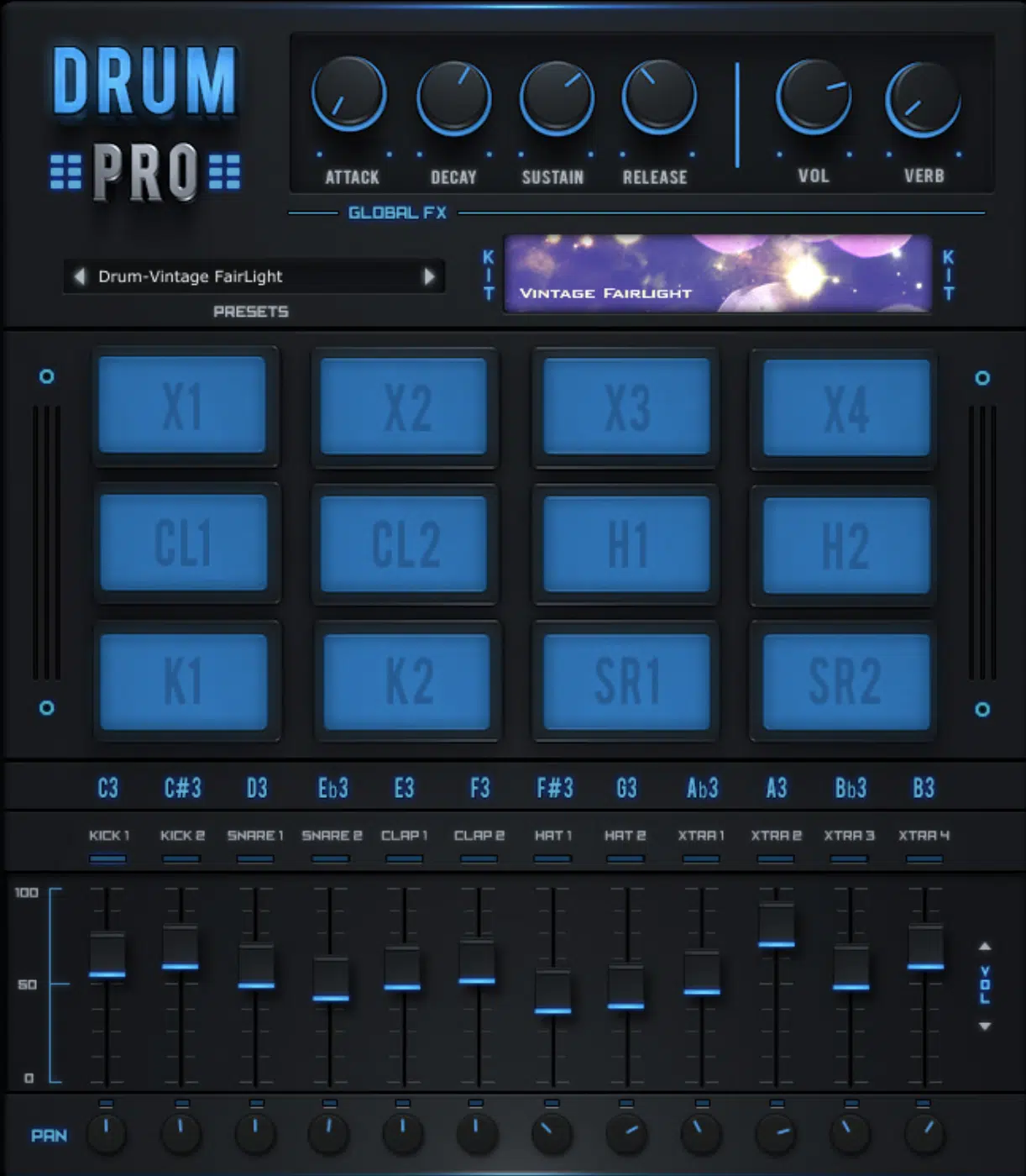This screenshot has width=1026, height=1176.
Task: Toggle the Clap 2 channel indicator
Action: tap(479, 858)
